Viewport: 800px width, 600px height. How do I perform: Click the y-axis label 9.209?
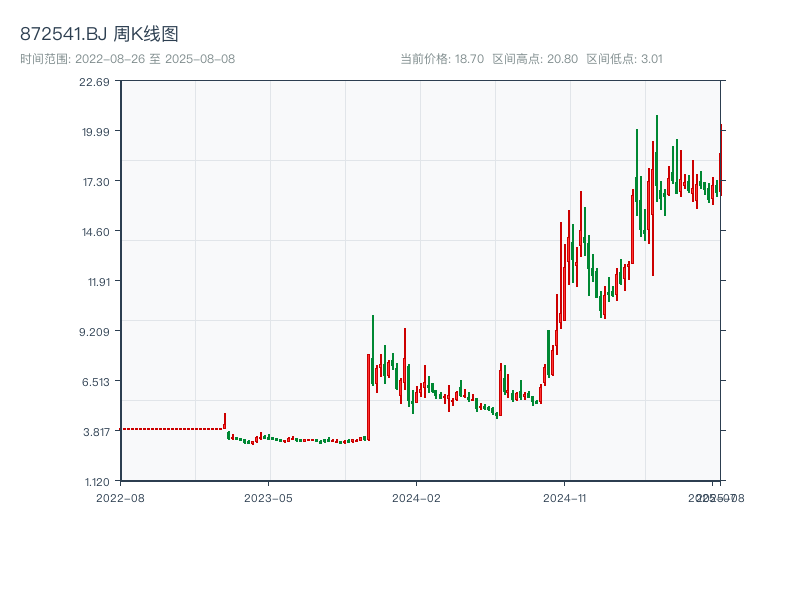[94, 332]
